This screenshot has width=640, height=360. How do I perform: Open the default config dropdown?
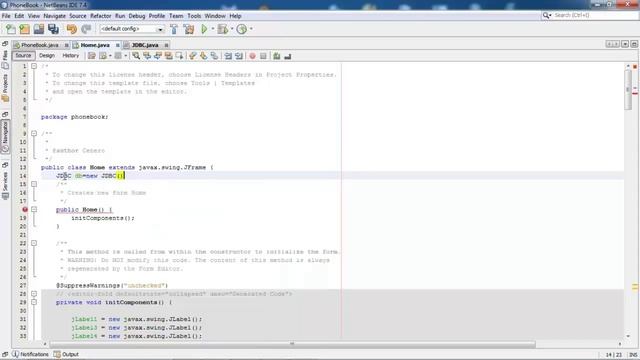(132, 29)
